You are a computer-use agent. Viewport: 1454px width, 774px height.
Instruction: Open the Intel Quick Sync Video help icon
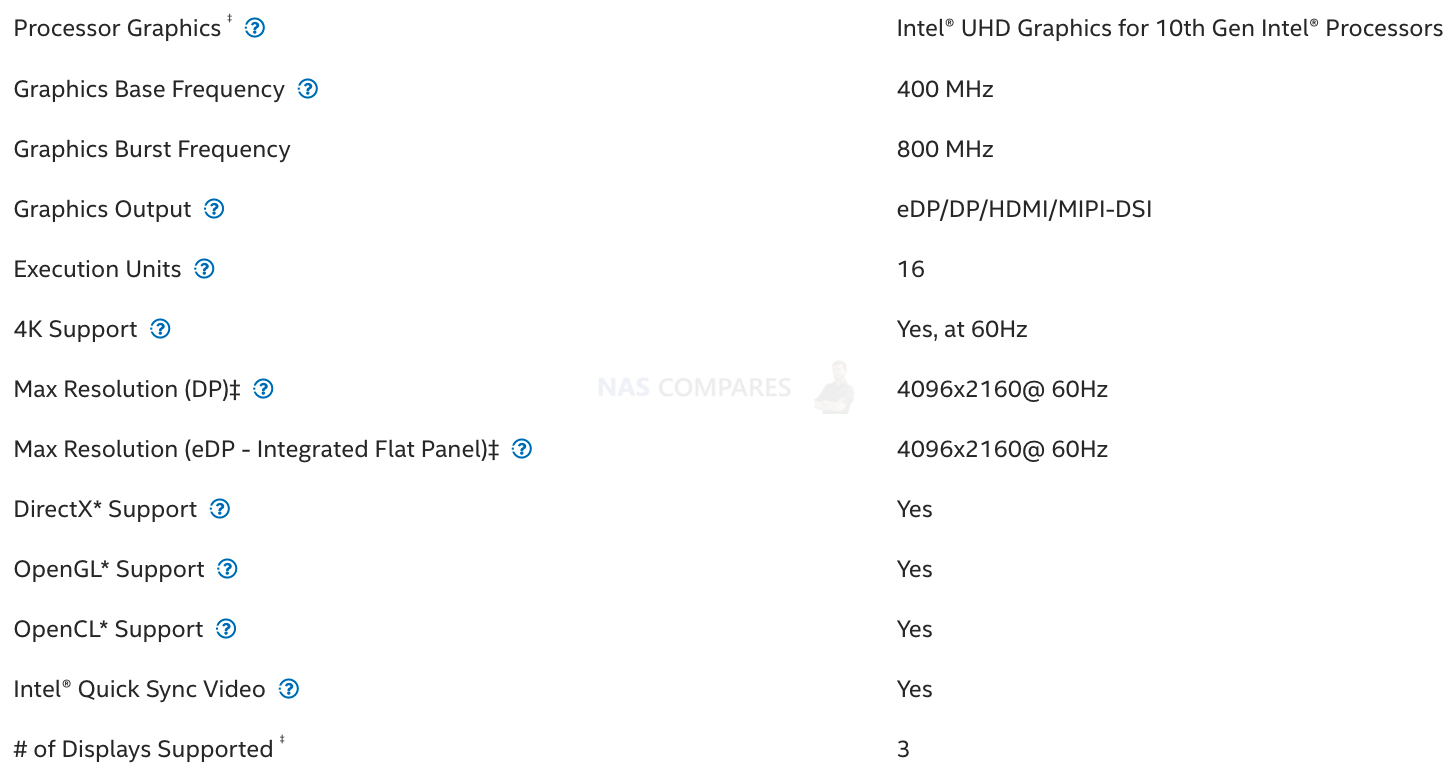[289, 688]
